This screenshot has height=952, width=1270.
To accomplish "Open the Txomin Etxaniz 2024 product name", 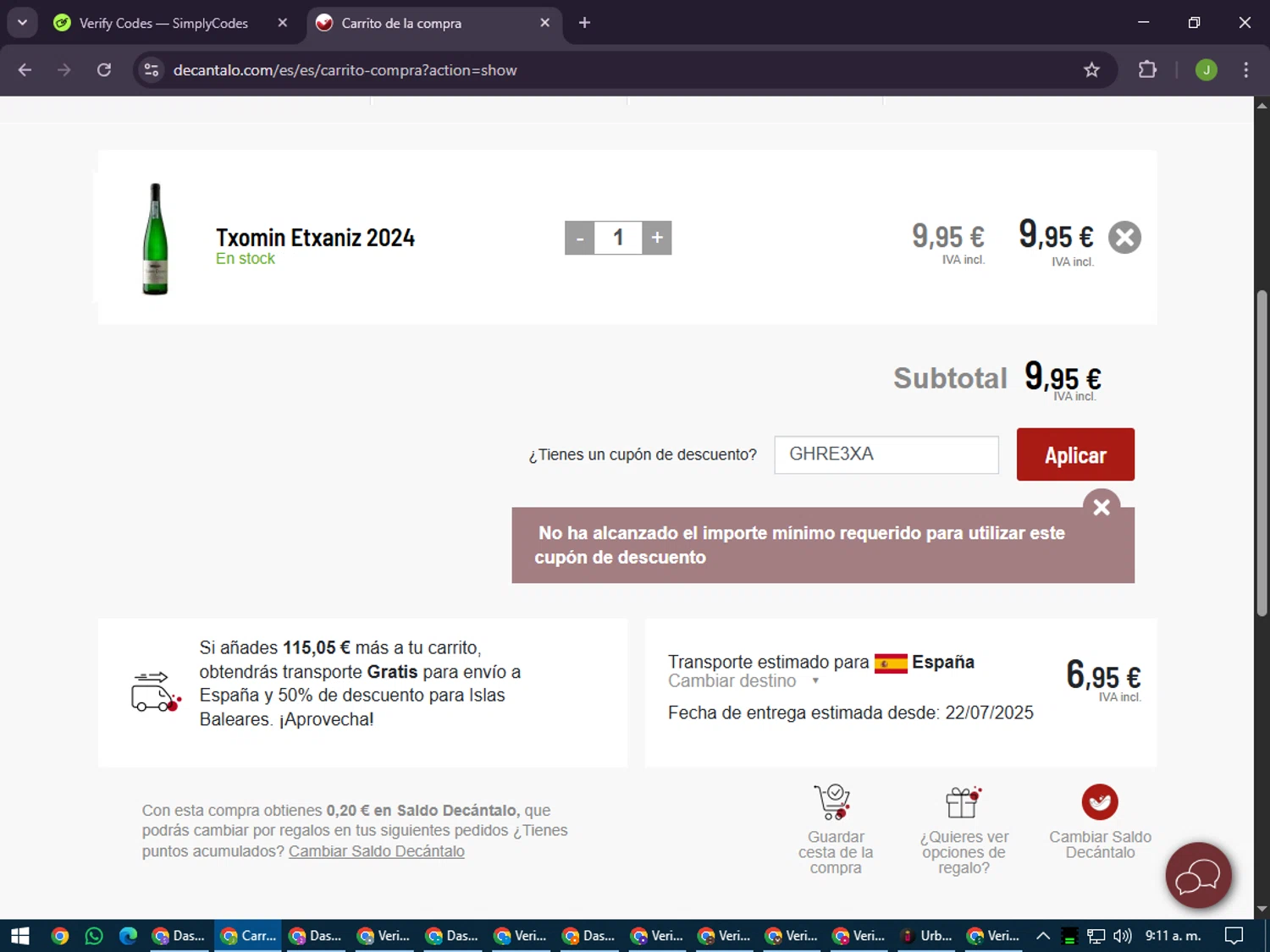I will point(315,238).
